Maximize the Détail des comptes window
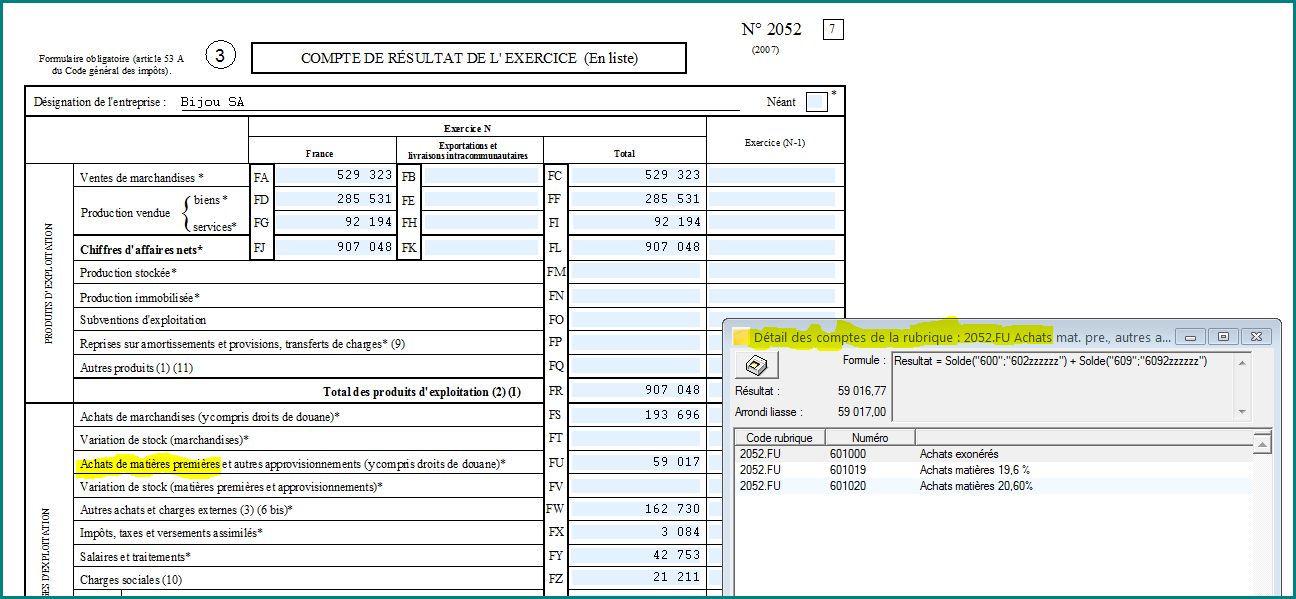Screen dimensions: 1296x599 click(x=1221, y=337)
